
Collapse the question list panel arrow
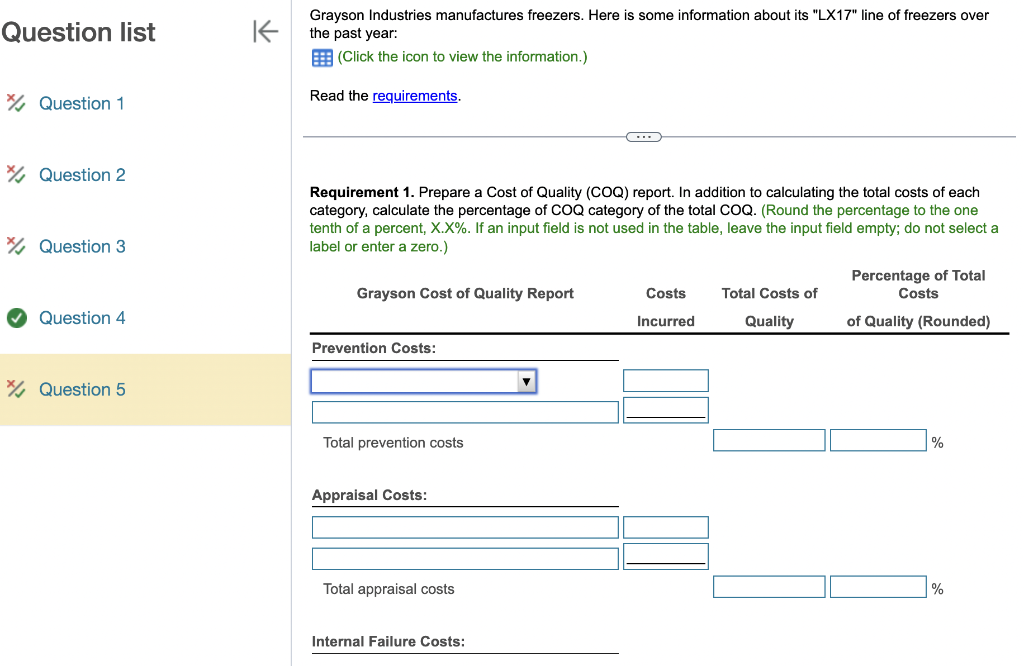(266, 31)
